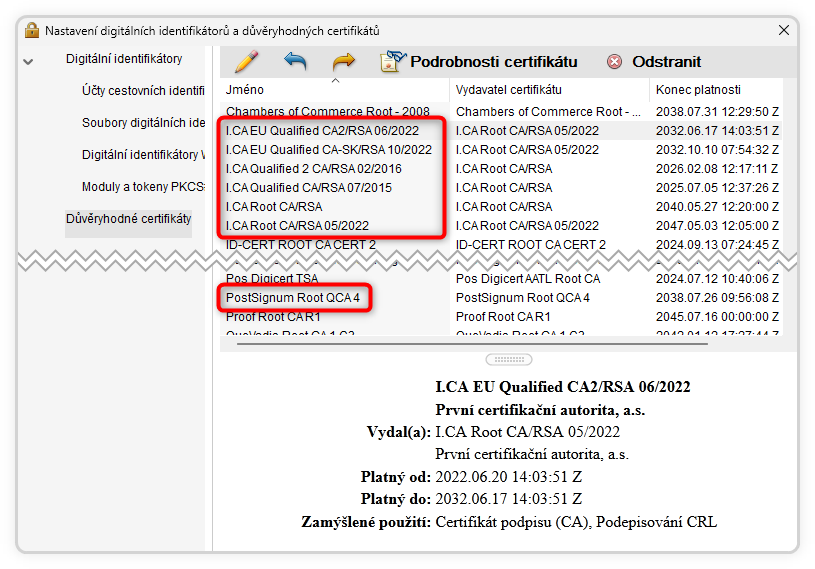Sort by Vydavatel certifikátu column
The width and height of the screenshot is (815, 569).
(x=508, y=90)
